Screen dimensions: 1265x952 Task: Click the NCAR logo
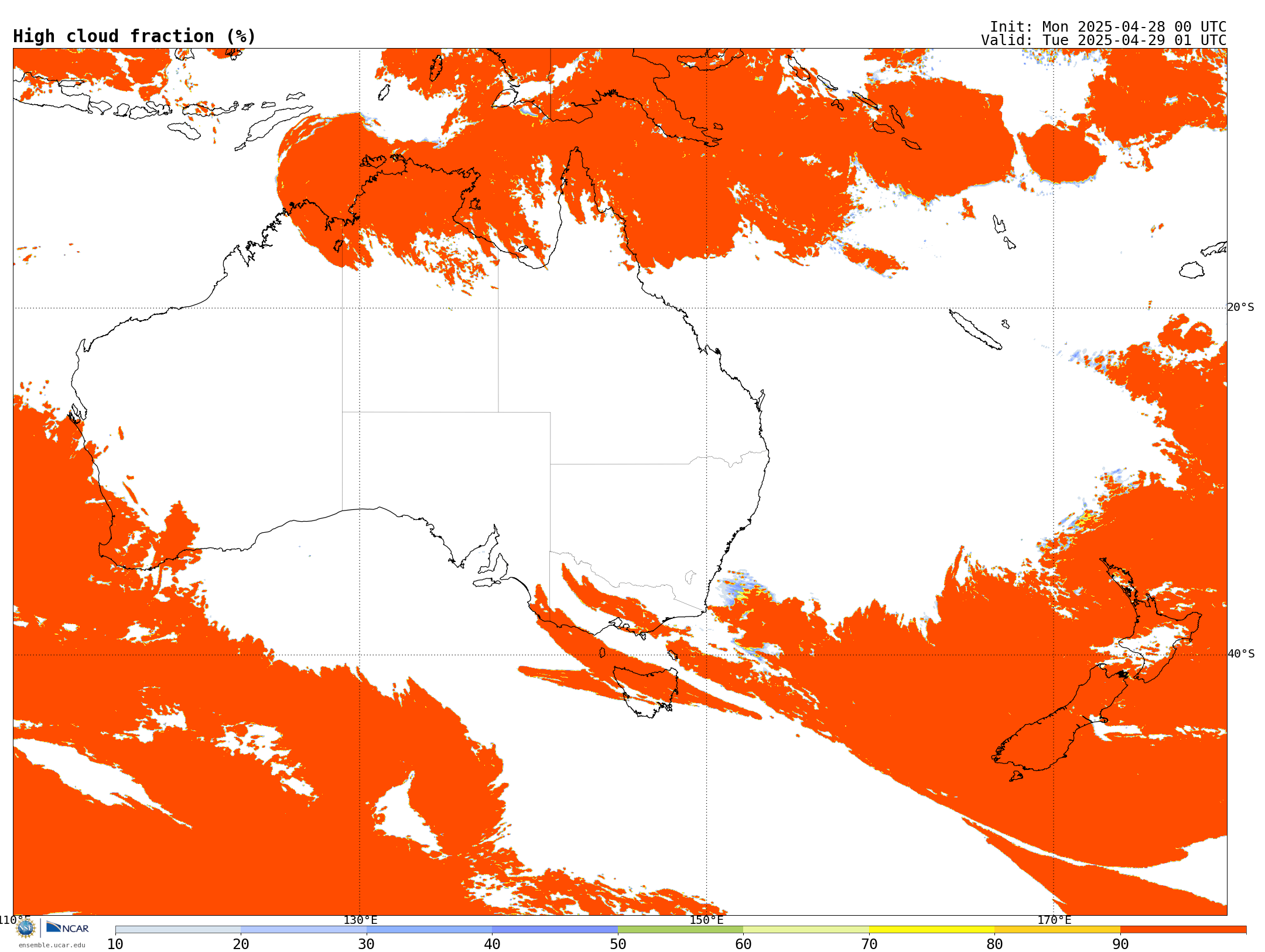pyautogui.click(x=67, y=927)
